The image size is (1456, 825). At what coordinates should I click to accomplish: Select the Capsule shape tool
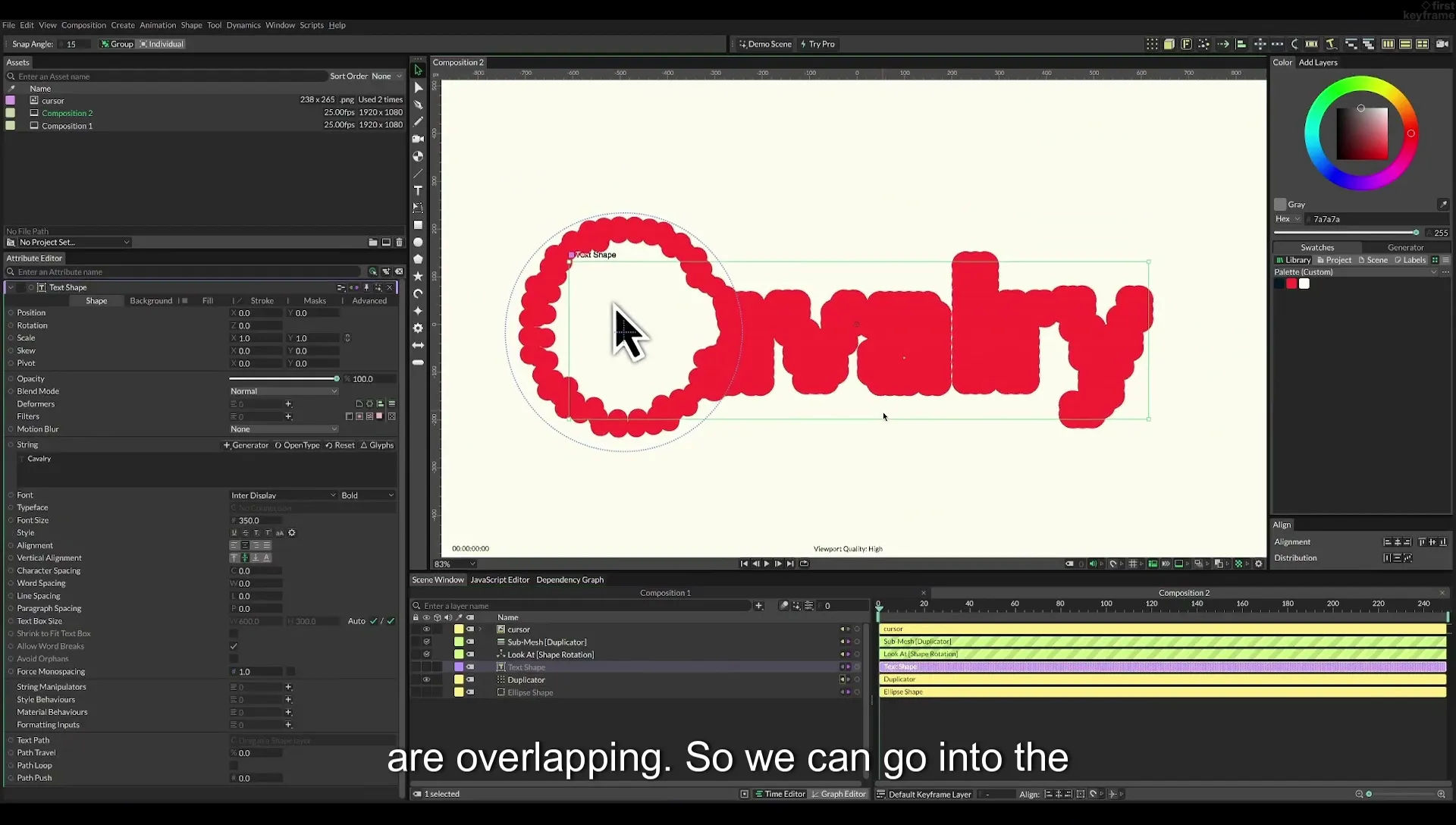point(418,362)
